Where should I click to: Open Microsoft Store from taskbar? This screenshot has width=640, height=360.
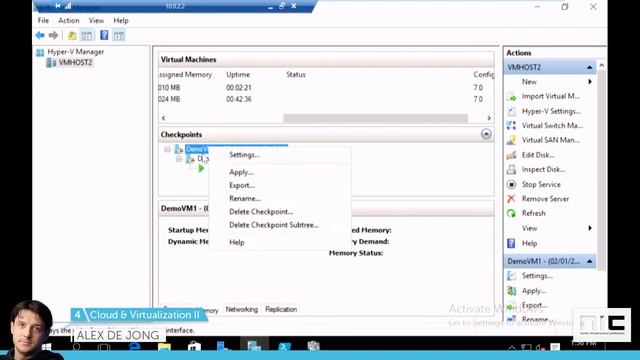pos(194,347)
